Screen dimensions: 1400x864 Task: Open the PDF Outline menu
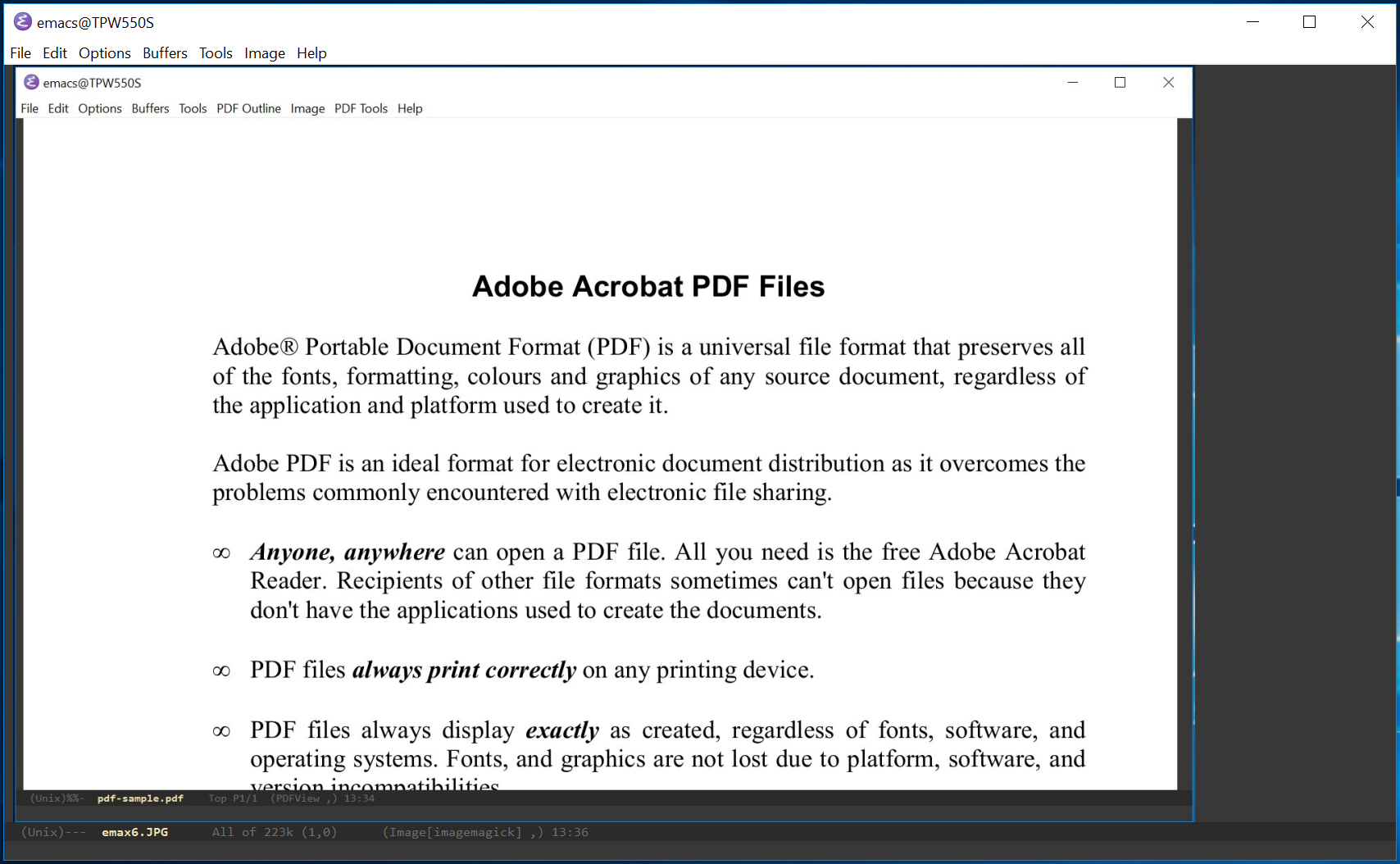click(x=248, y=108)
